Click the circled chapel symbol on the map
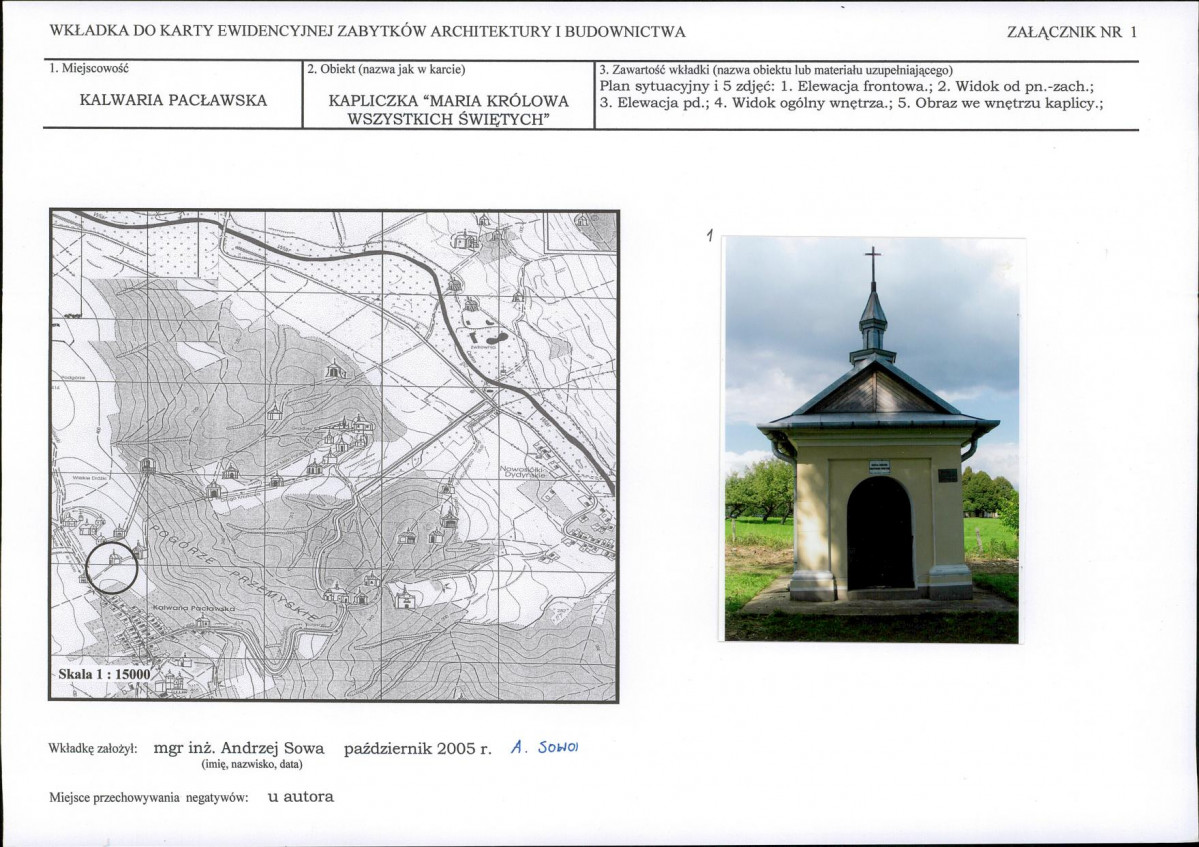This screenshot has height=847, width=1199. (x=112, y=567)
